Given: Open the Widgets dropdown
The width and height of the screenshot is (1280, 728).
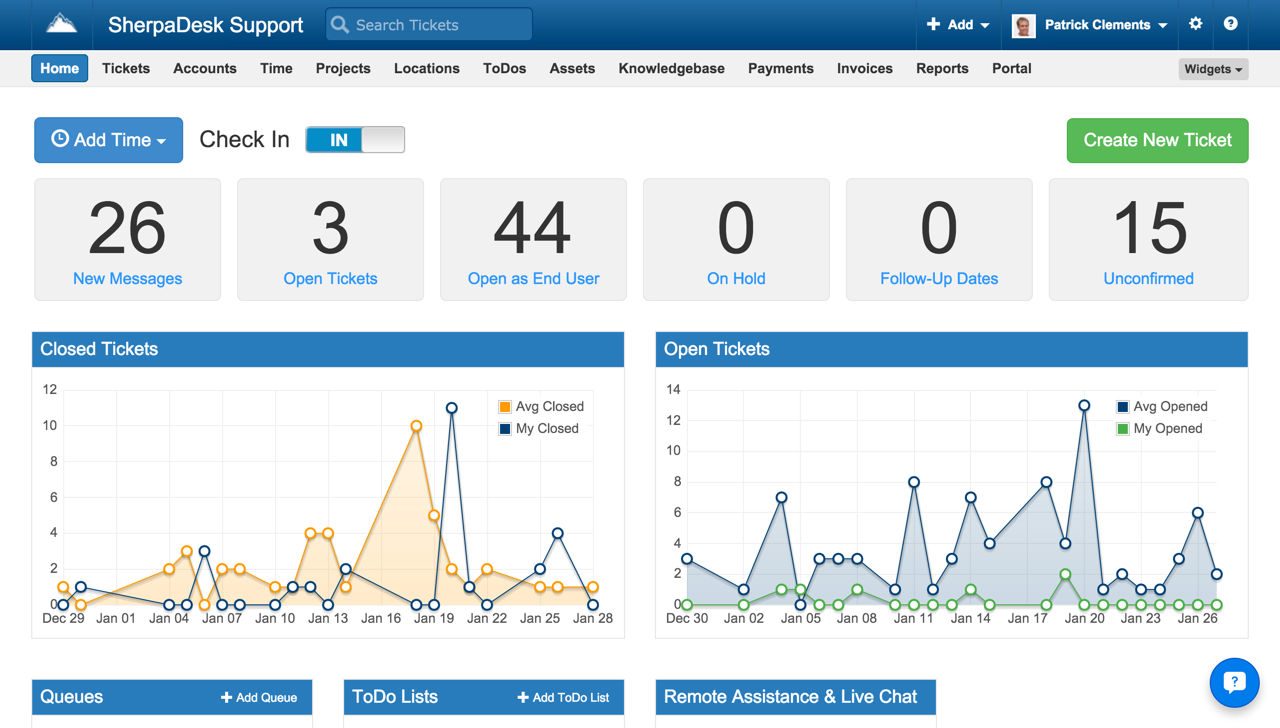Looking at the screenshot, I should click(1213, 69).
